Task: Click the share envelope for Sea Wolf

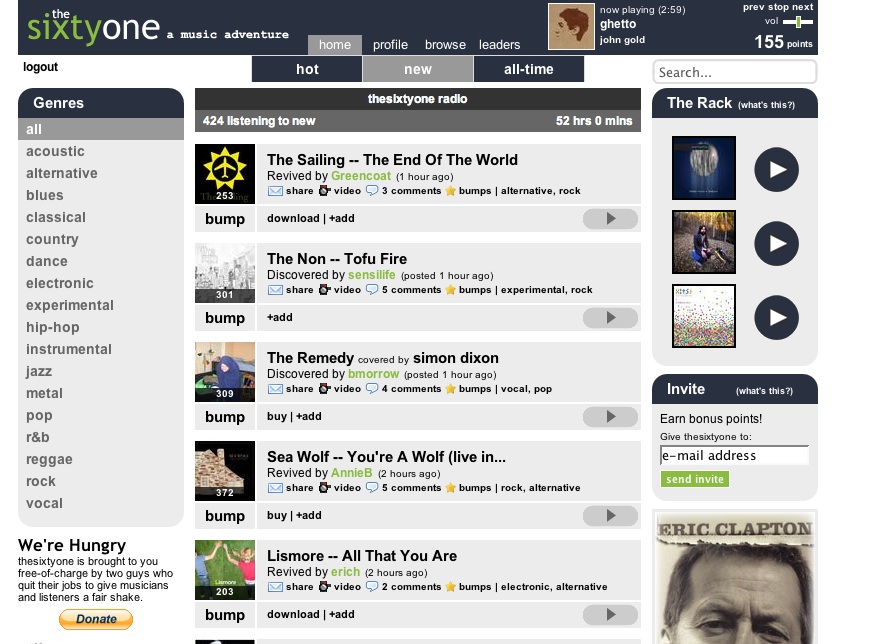Action: coord(275,488)
